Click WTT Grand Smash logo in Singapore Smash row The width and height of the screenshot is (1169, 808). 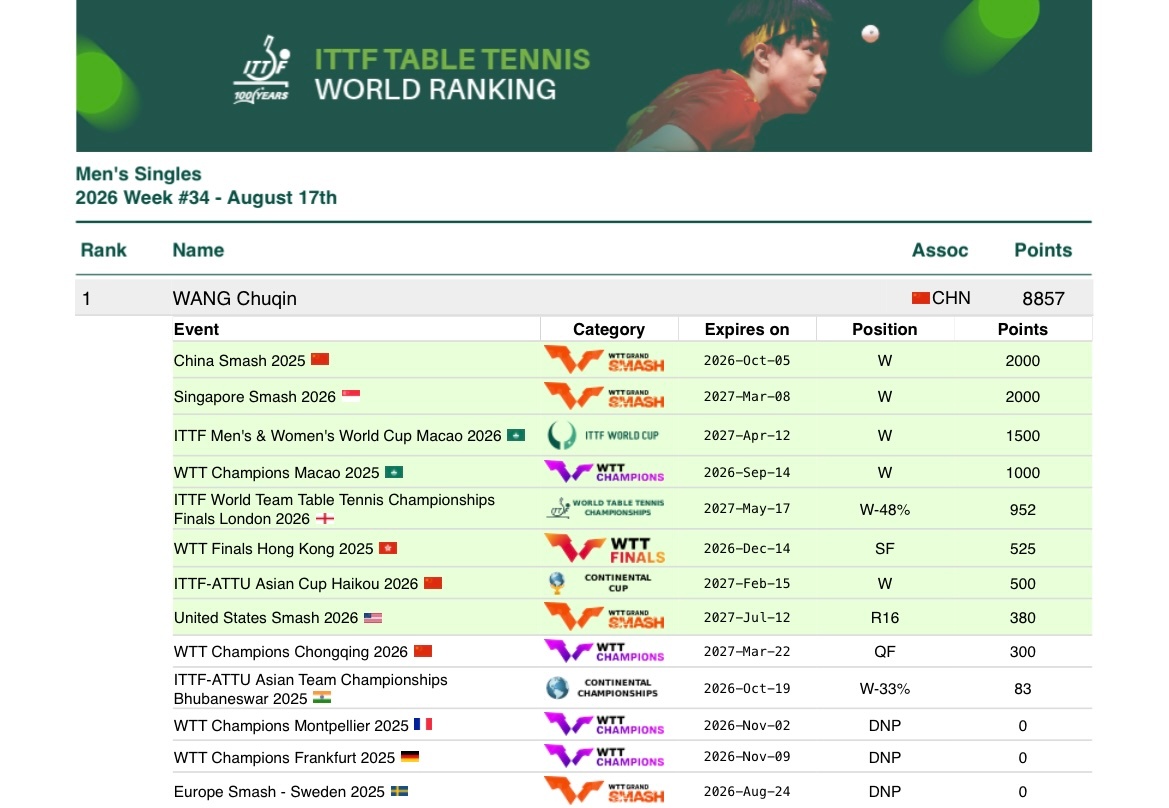click(x=604, y=396)
